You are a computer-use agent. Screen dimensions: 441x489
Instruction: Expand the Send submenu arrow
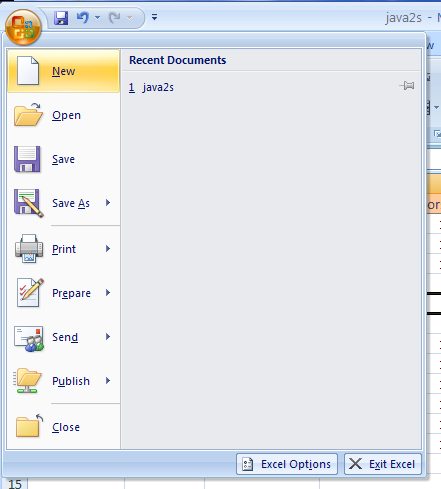point(108,337)
